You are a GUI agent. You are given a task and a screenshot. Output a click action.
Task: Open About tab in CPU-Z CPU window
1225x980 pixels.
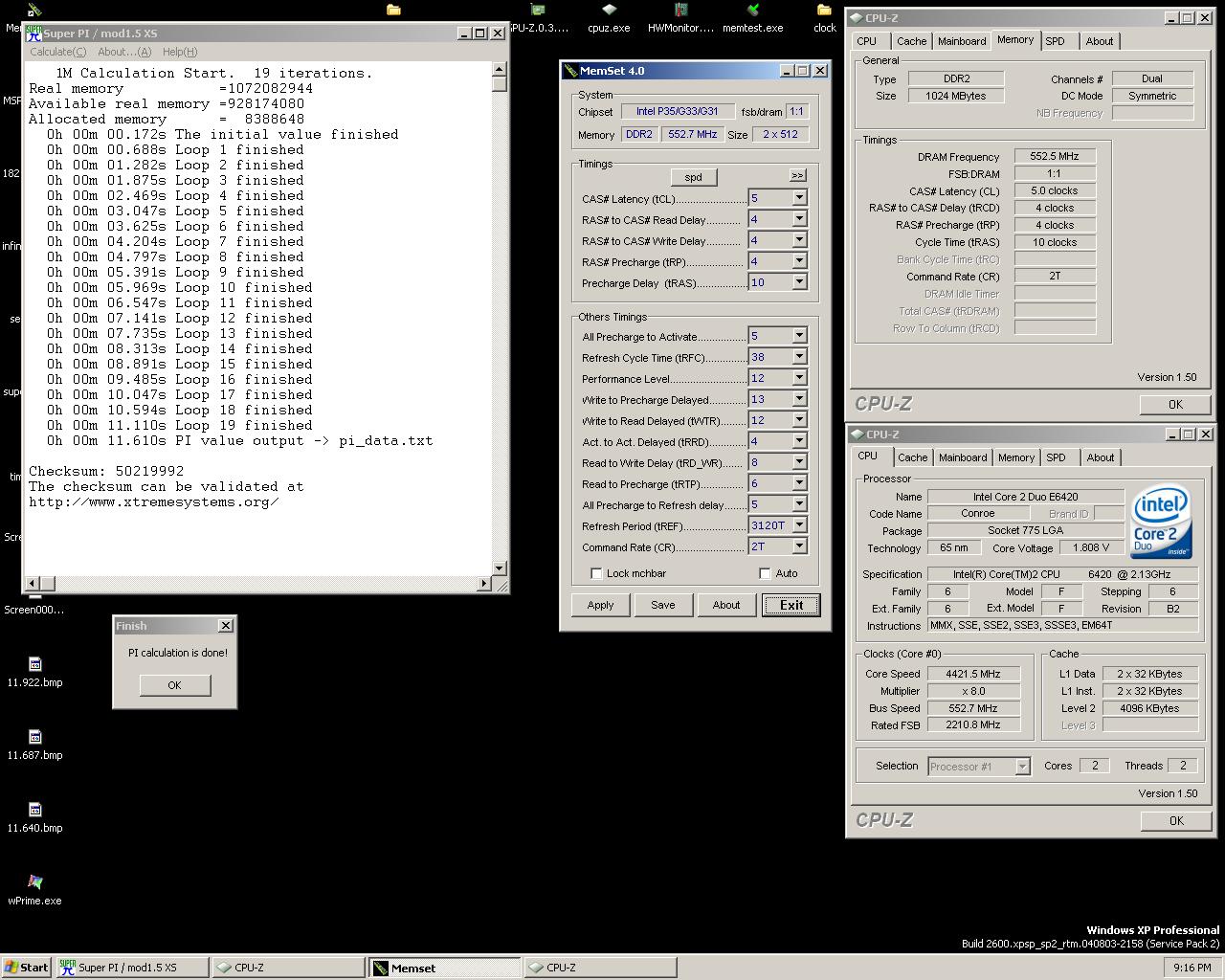pyautogui.click(x=1101, y=457)
